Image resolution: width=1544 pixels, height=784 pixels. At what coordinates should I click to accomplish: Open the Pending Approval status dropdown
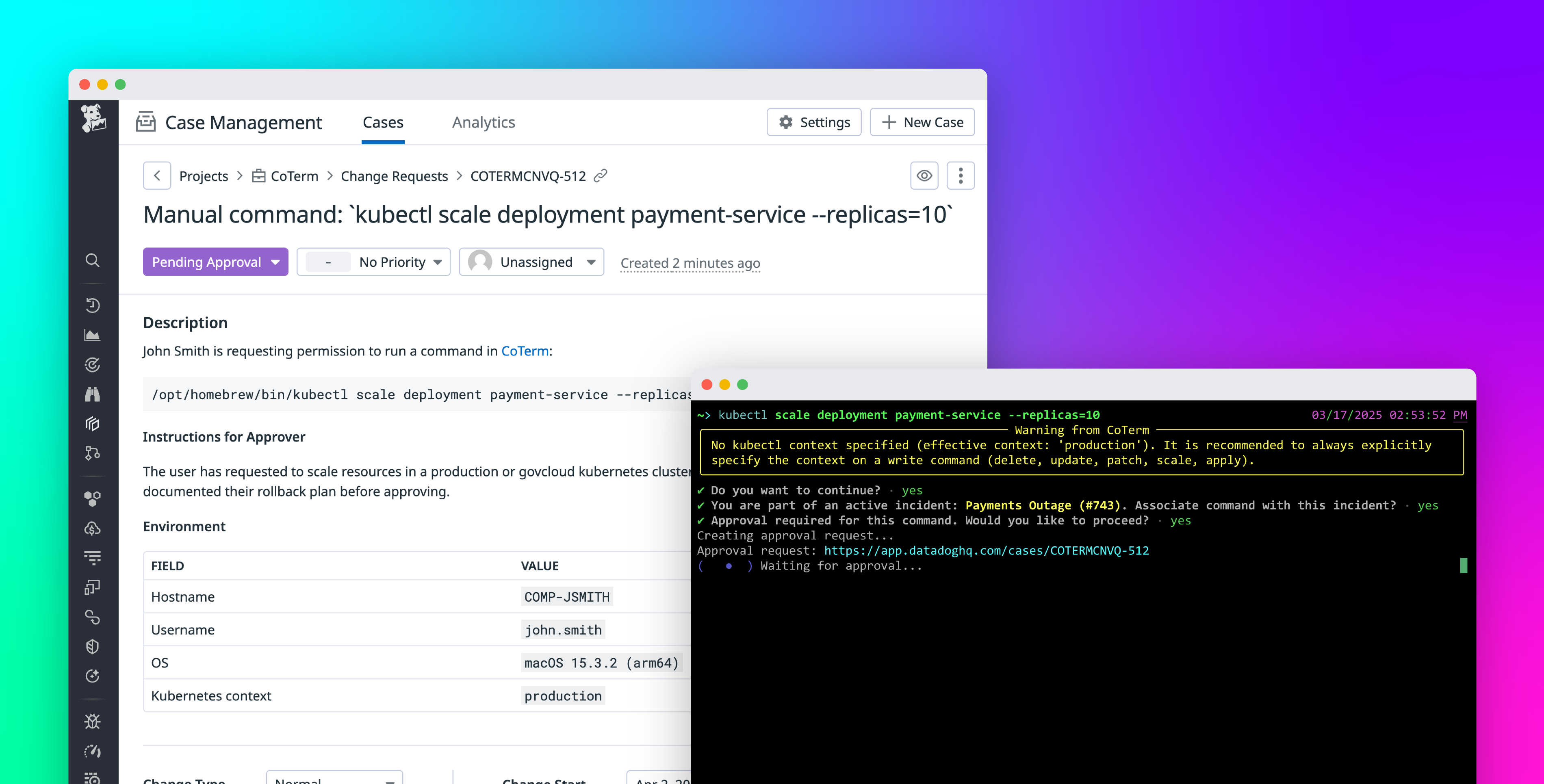pos(215,261)
